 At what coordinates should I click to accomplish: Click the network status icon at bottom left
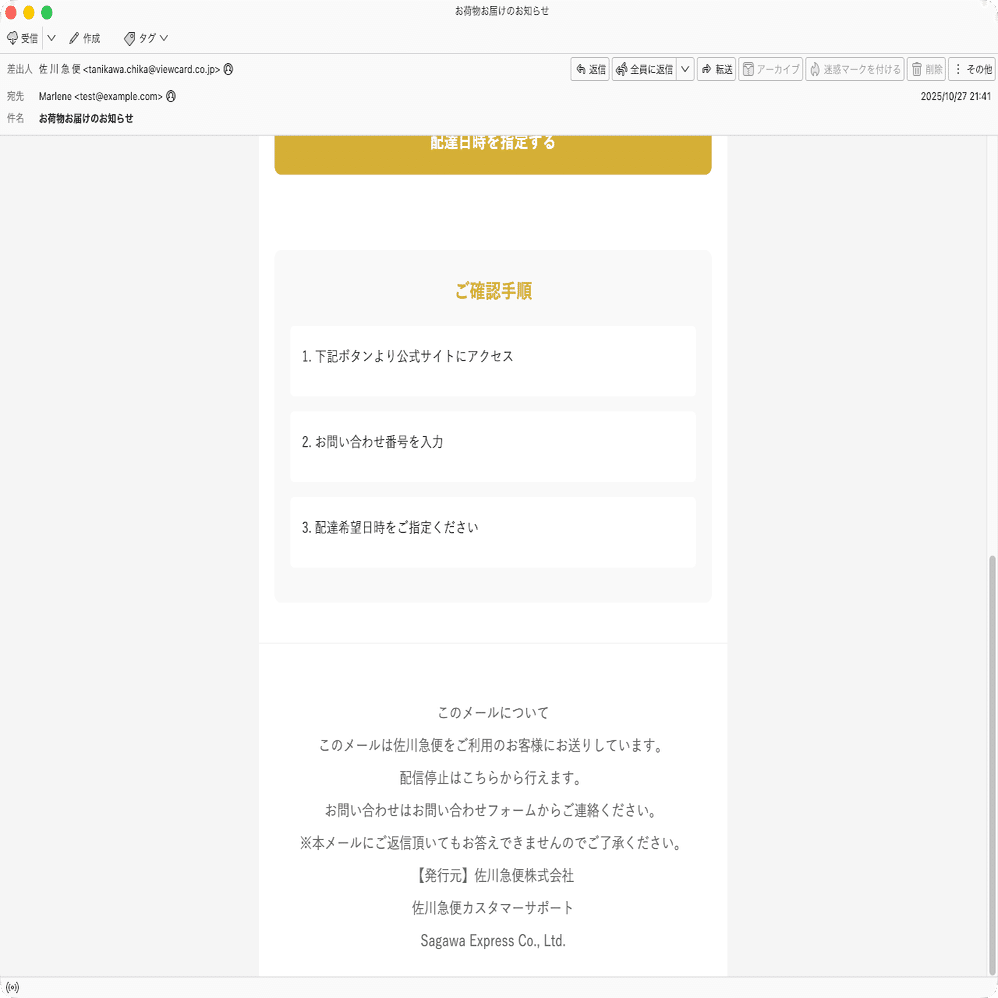coord(14,986)
